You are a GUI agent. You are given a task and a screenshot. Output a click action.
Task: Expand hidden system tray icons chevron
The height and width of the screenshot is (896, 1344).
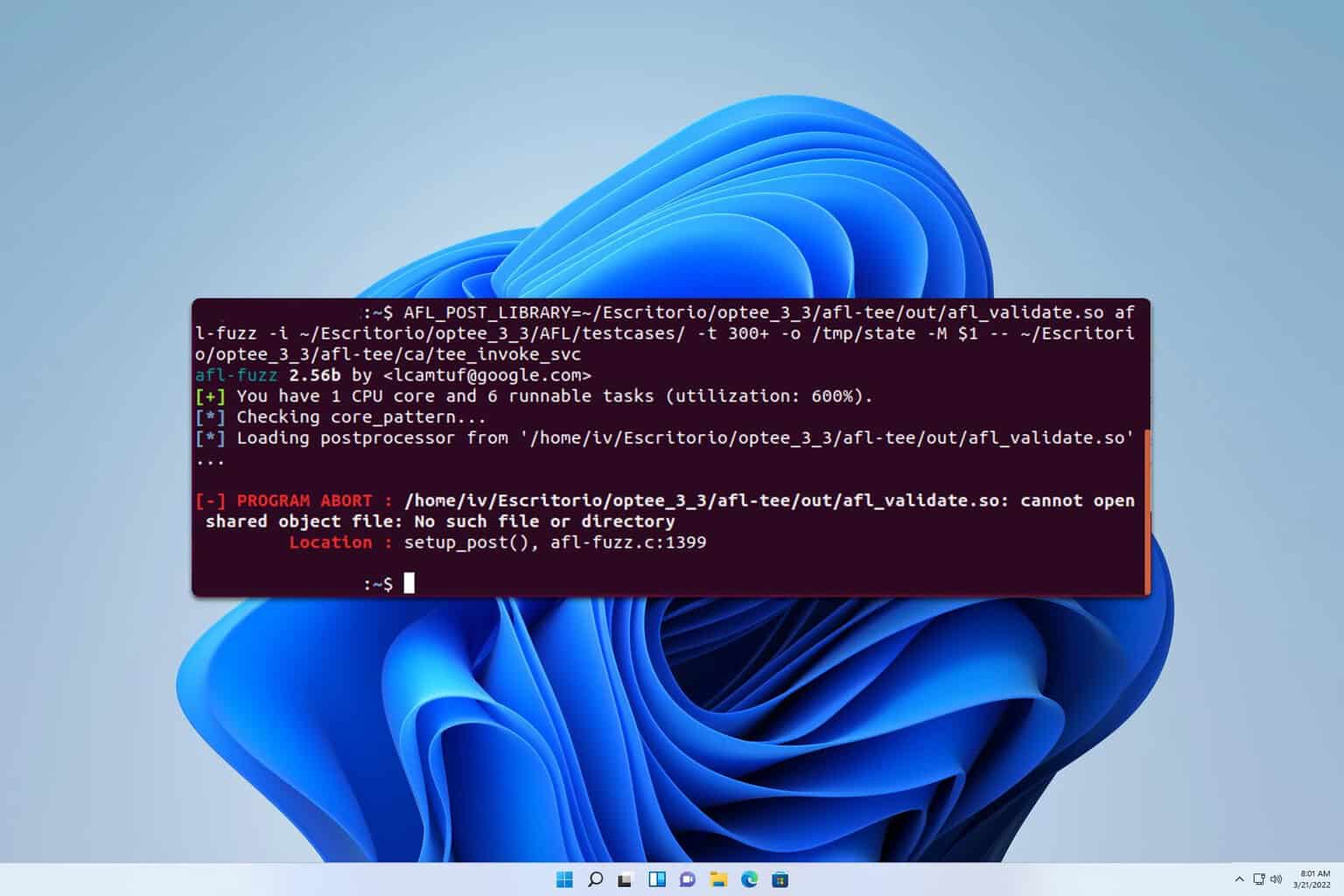1239,879
